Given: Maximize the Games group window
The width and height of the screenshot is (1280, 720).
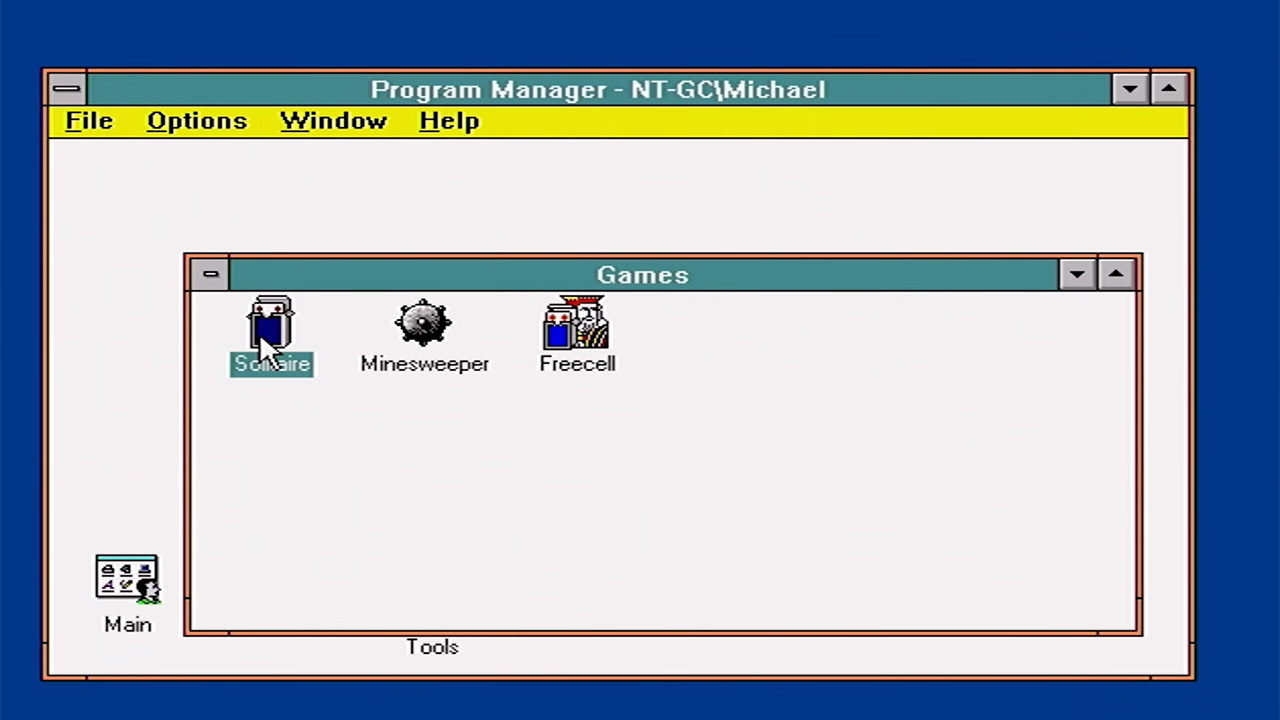Looking at the screenshot, I should pos(1116,274).
